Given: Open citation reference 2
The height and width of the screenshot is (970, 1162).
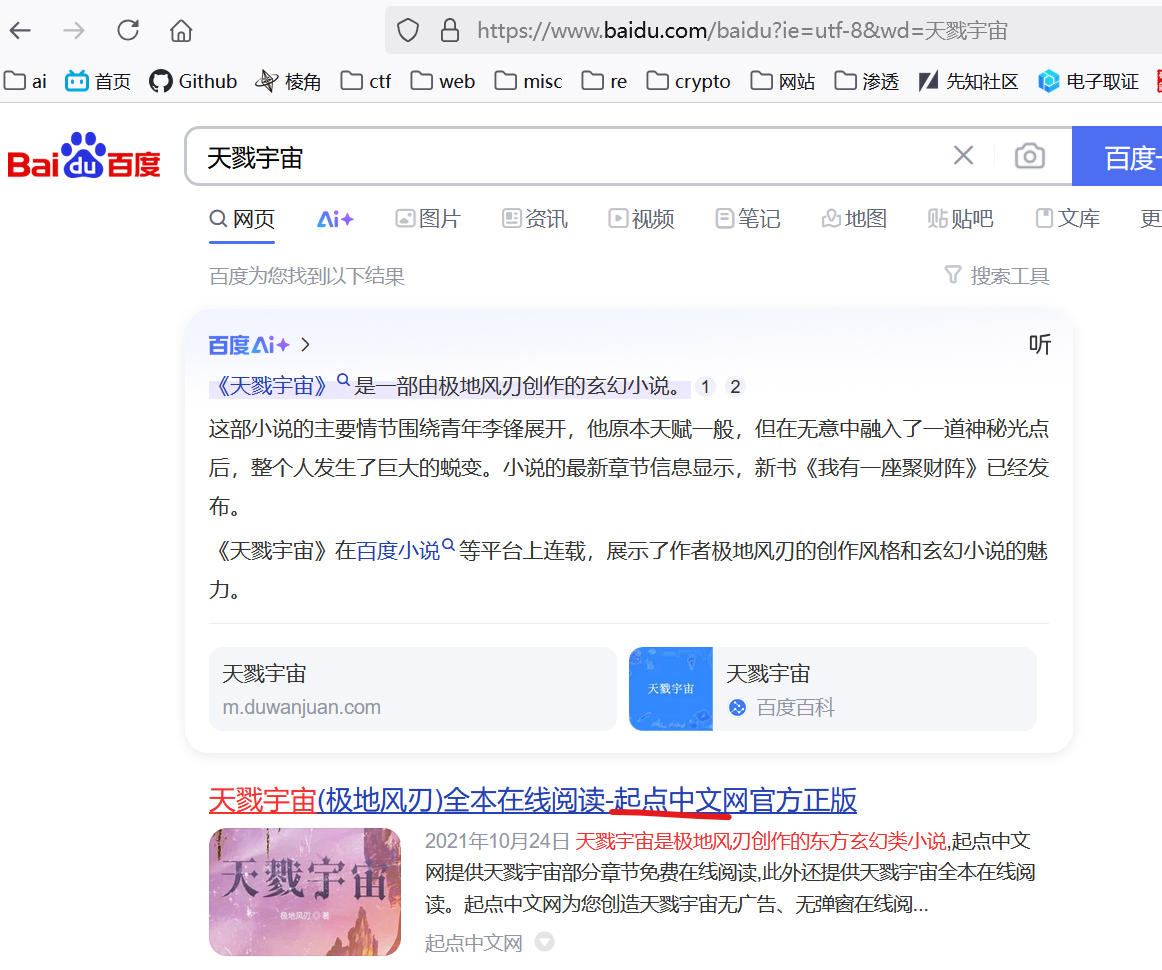Looking at the screenshot, I should point(735,387).
